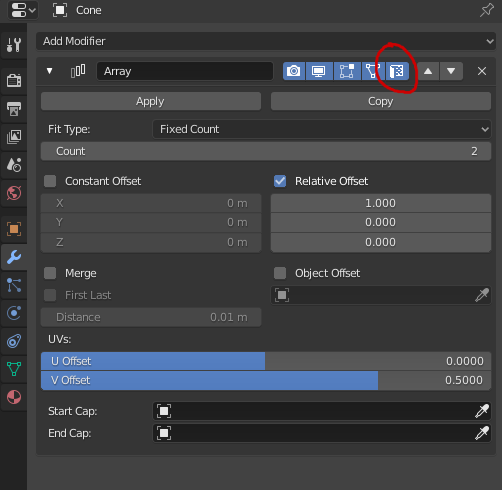Viewport: 502px width, 490px height.
Task: Click the Cone object icon in header
Action: (x=60, y=10)
